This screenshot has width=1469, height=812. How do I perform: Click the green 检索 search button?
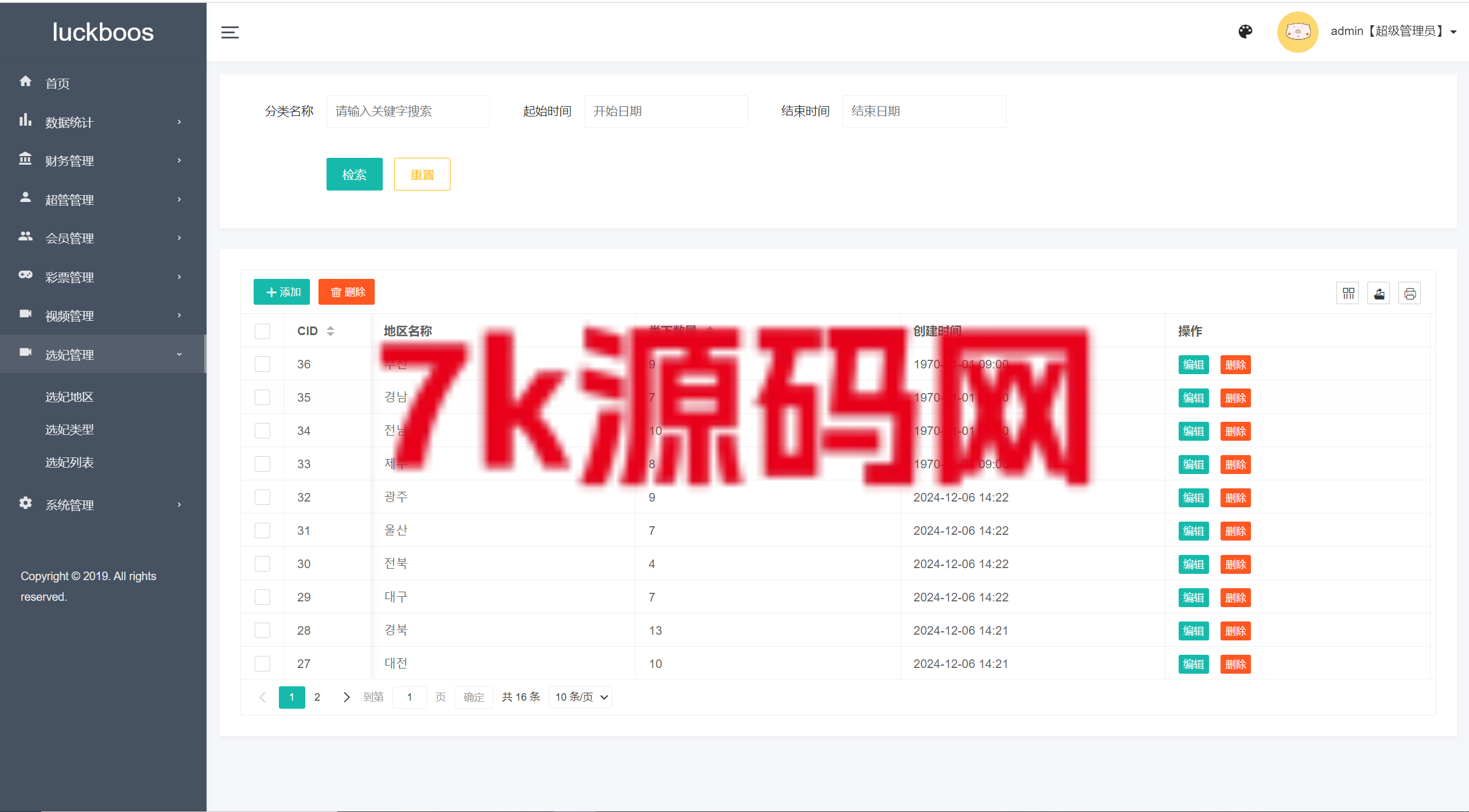tap(355, 174)
